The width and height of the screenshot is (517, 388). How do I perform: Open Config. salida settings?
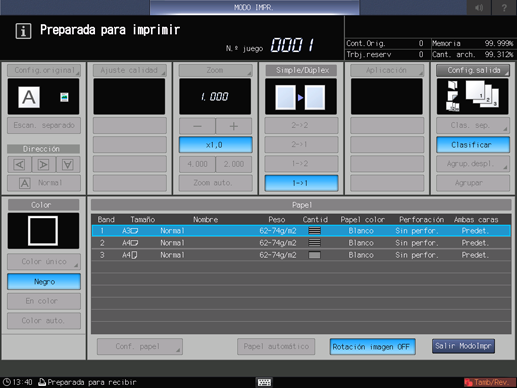point(473,70)
